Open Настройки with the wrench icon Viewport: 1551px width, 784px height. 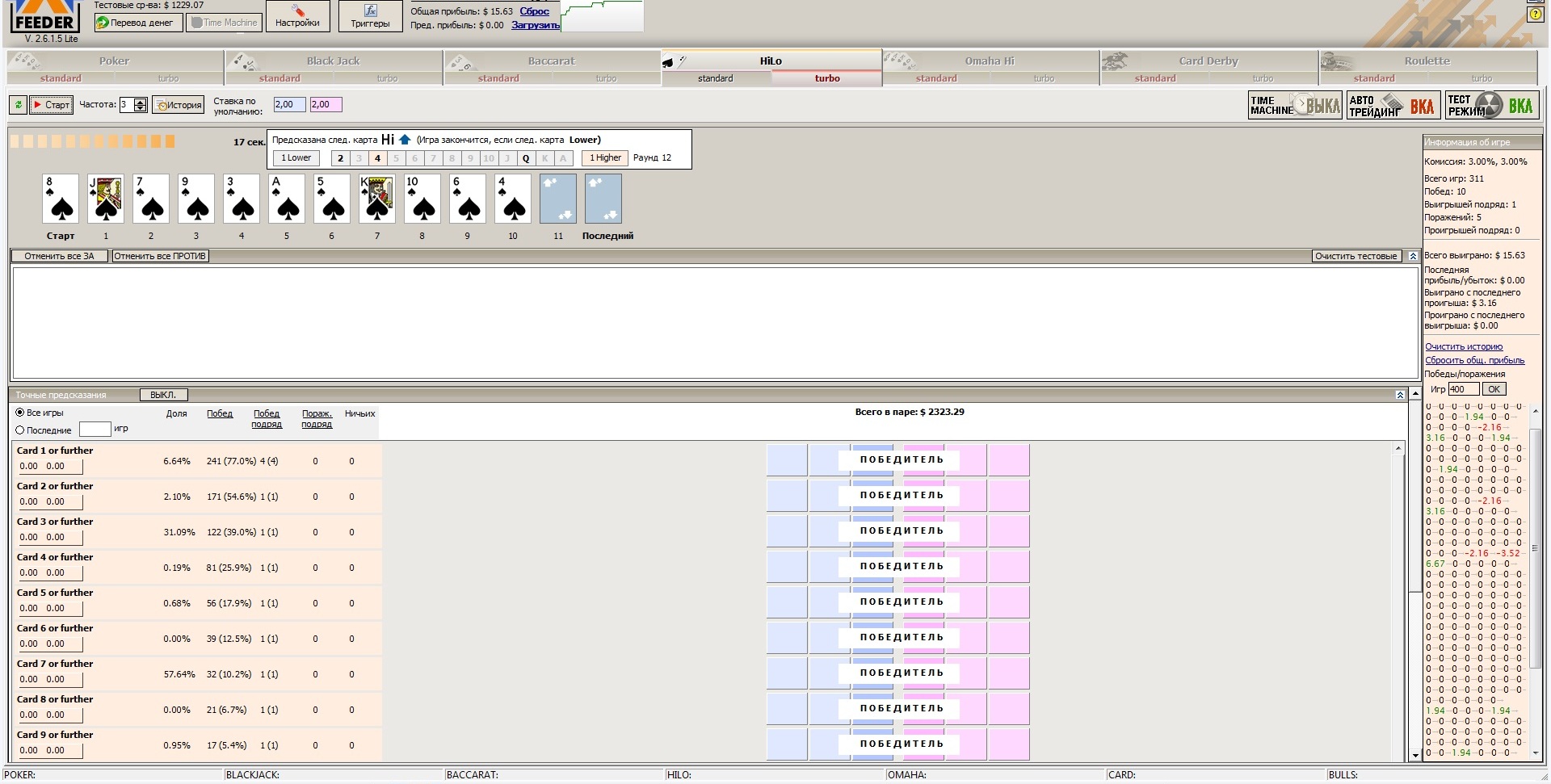pos(297,16)
